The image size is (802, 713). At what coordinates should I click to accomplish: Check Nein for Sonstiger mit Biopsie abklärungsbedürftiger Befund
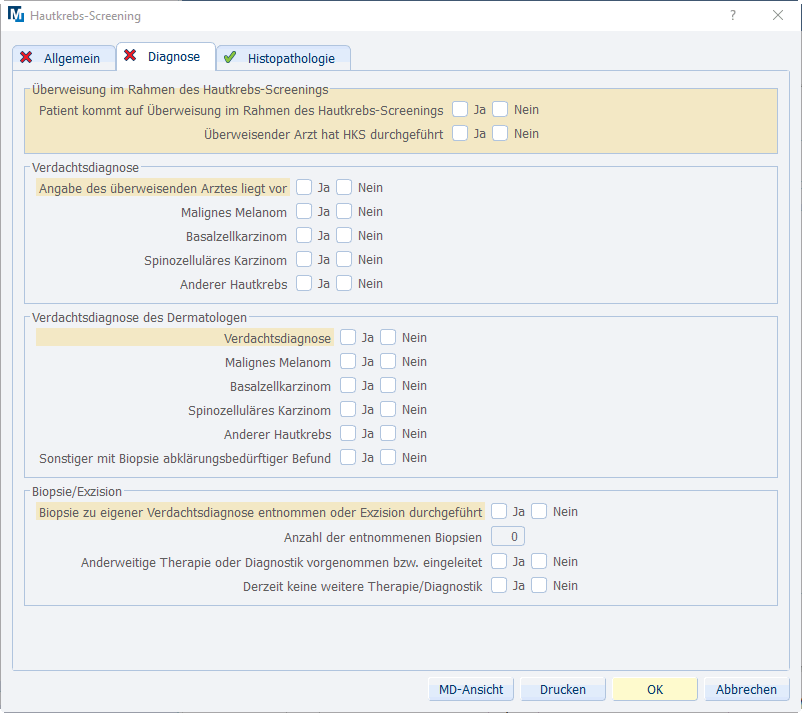pos(388,458)
